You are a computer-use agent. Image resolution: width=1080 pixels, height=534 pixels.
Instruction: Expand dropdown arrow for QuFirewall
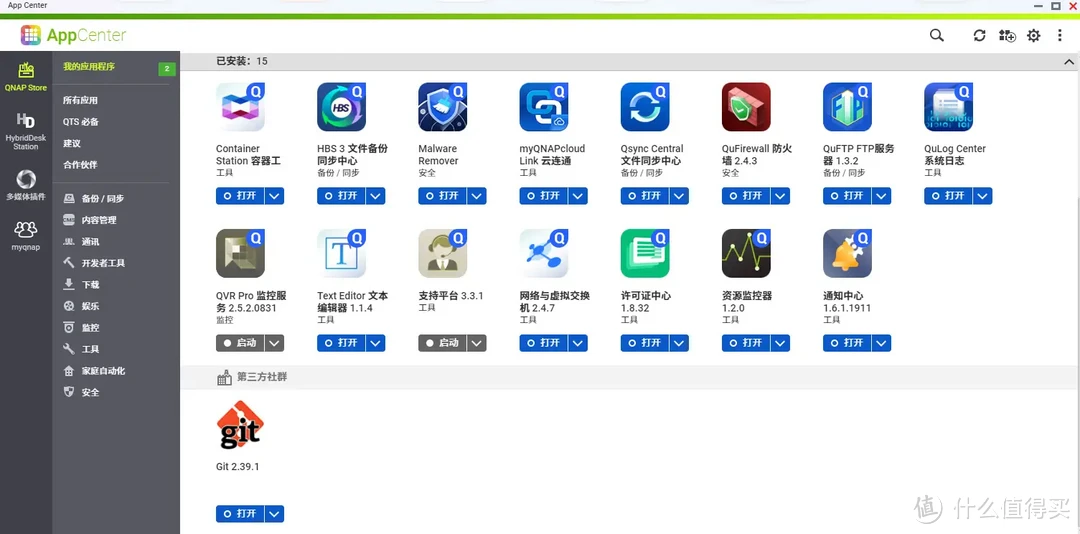(x=780, y=196)
